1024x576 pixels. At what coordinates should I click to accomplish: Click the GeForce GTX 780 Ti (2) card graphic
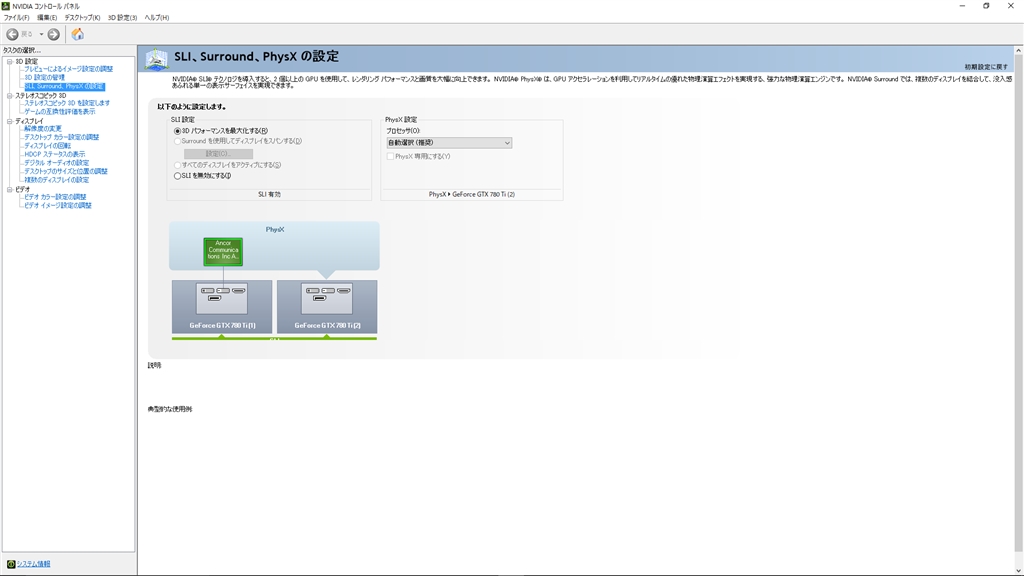tap(327, 306)
